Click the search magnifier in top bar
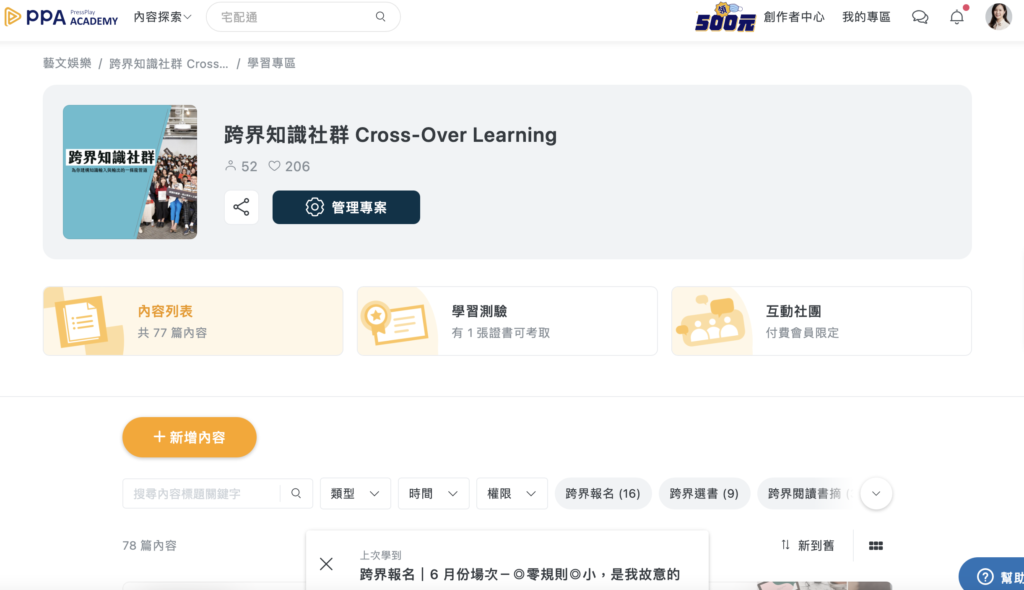This screenshot has height=590, width=1024. pyautogui.click(x=380, y=17)
